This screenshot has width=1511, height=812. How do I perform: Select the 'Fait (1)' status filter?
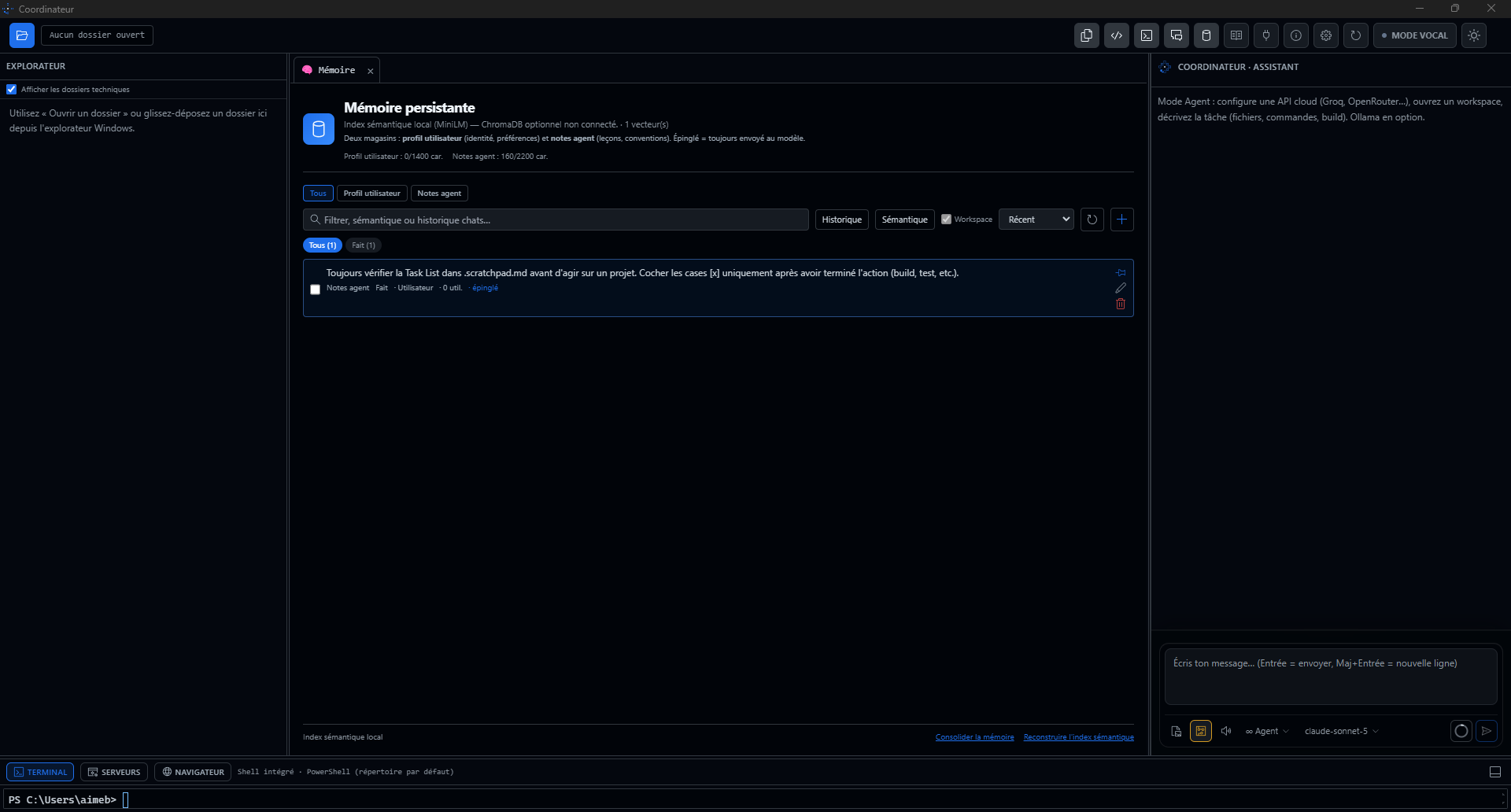[364, 245]
